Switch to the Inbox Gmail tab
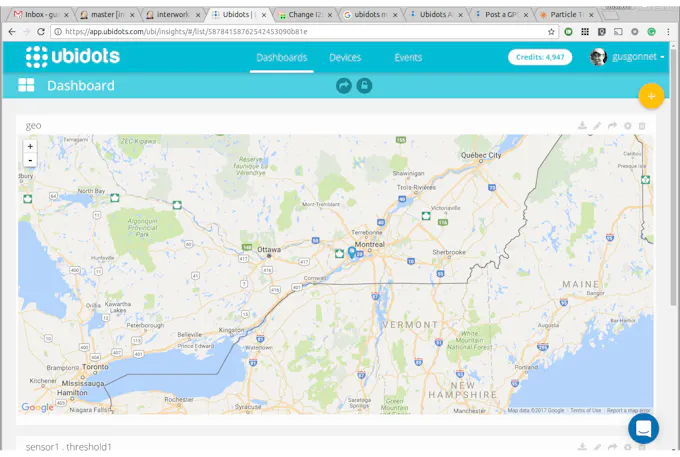This screenshot has height=457, width=680. tap(39, 15)
